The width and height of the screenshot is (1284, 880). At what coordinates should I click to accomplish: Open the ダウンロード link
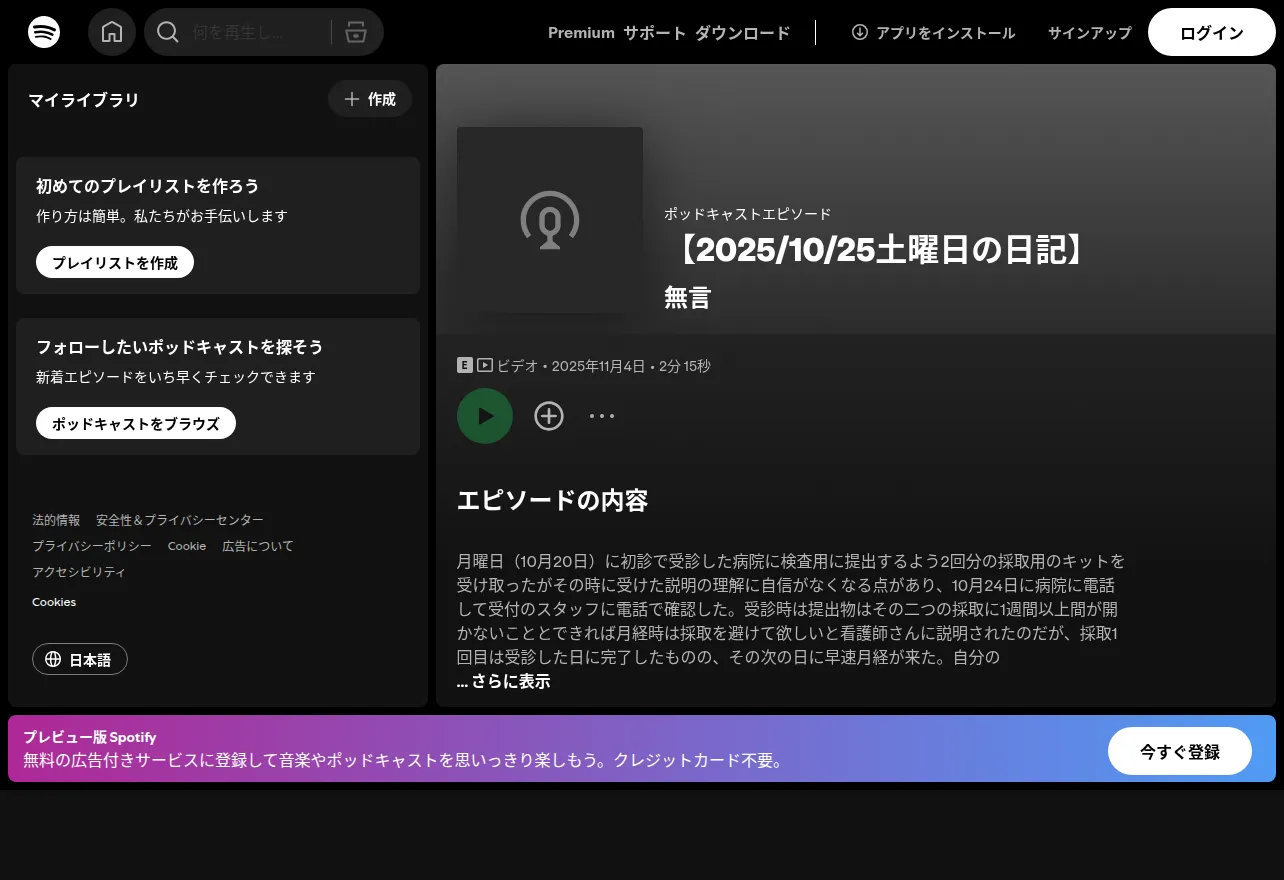pyautogui.click(x=743, y=33)
